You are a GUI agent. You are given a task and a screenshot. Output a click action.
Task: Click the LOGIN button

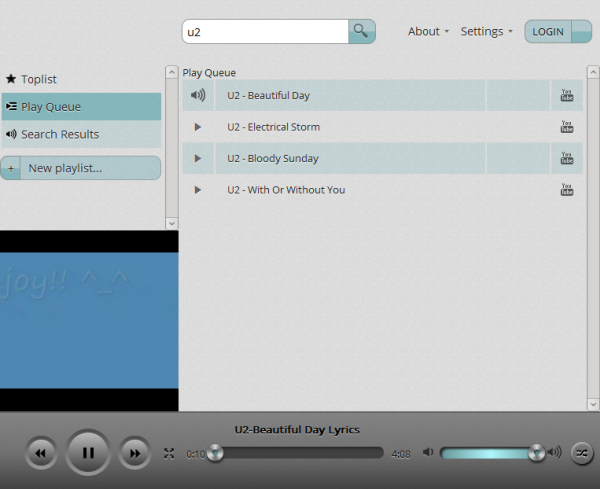click(x=548, y=31)
